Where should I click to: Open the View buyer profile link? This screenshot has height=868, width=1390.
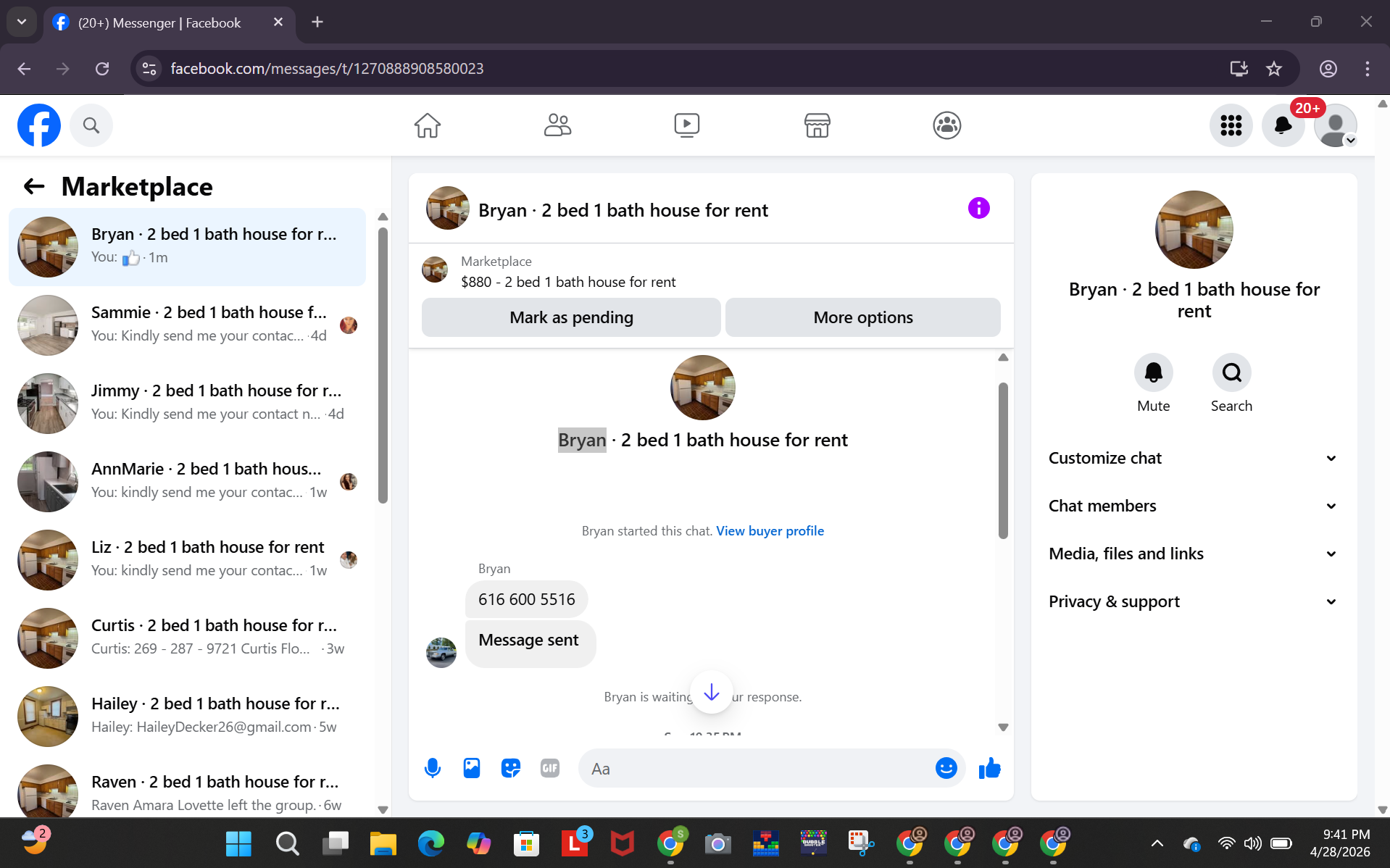tap(770, 531)
